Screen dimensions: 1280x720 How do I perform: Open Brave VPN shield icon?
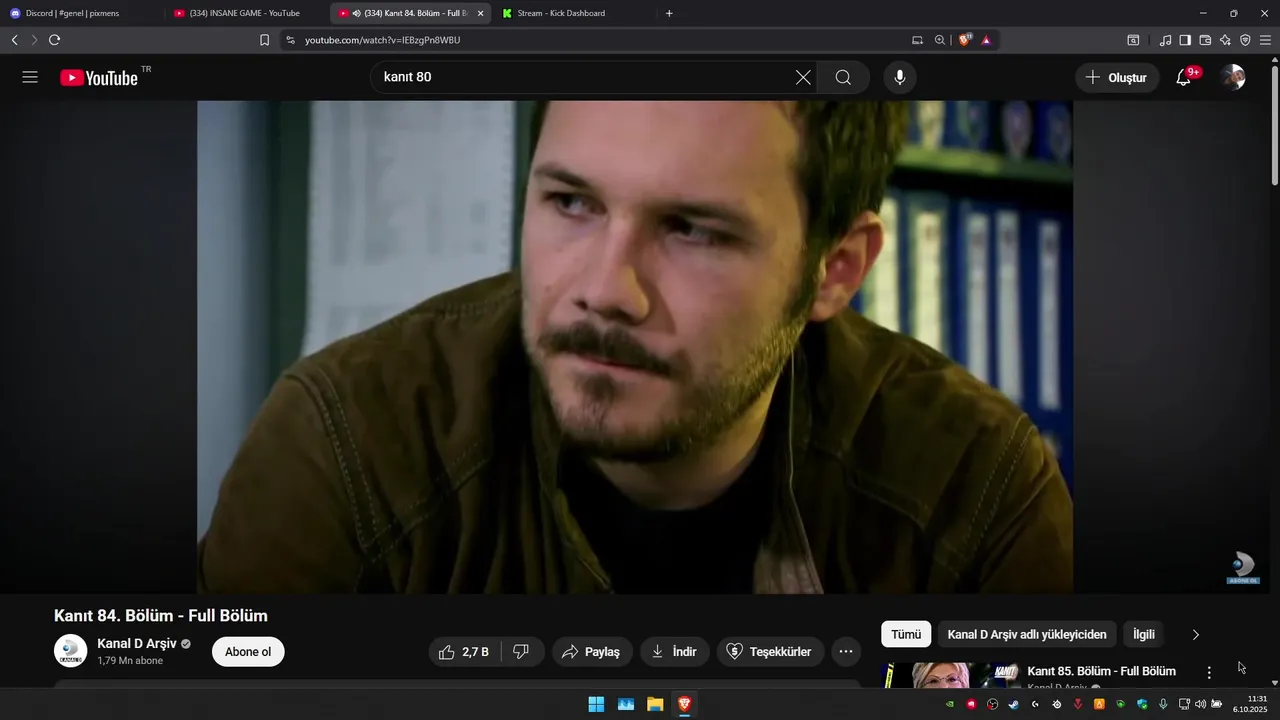pos(1245,40)
